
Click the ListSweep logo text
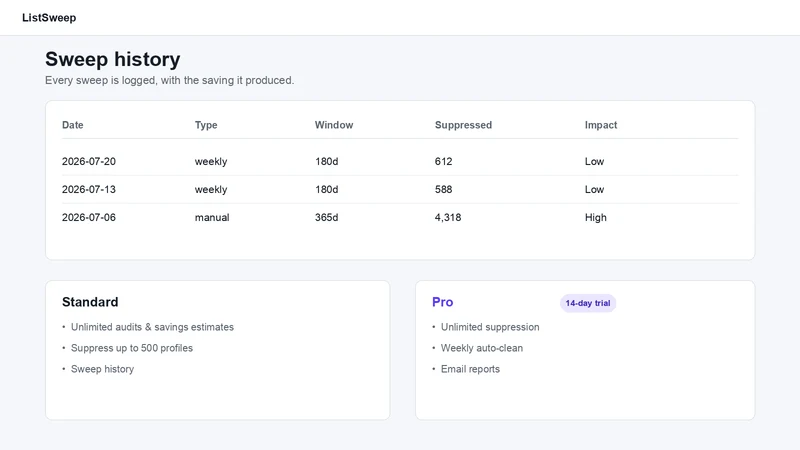pos(49,18)
